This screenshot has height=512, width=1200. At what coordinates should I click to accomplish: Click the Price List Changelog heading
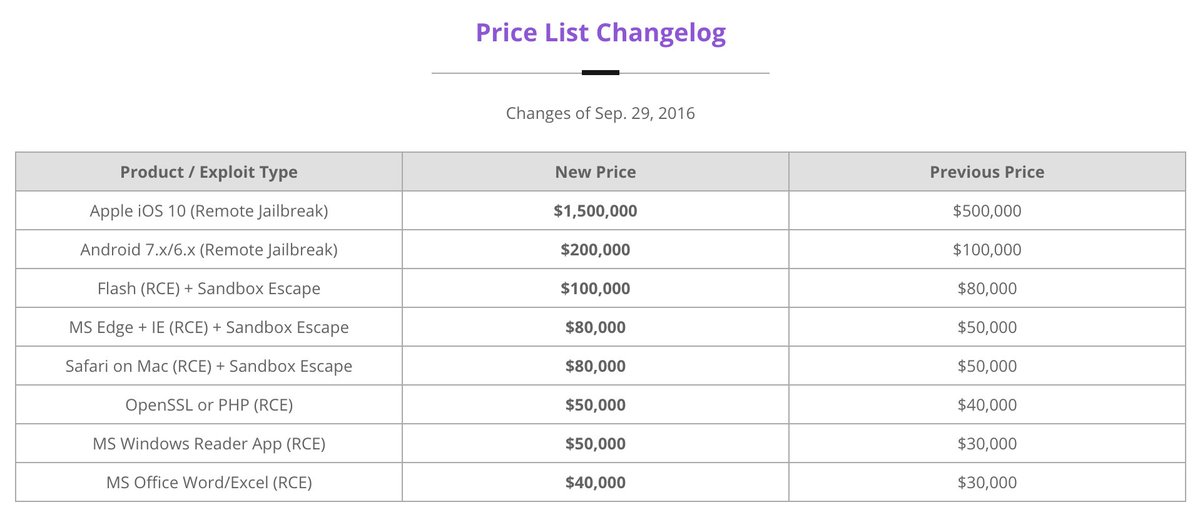pos(600,33)
